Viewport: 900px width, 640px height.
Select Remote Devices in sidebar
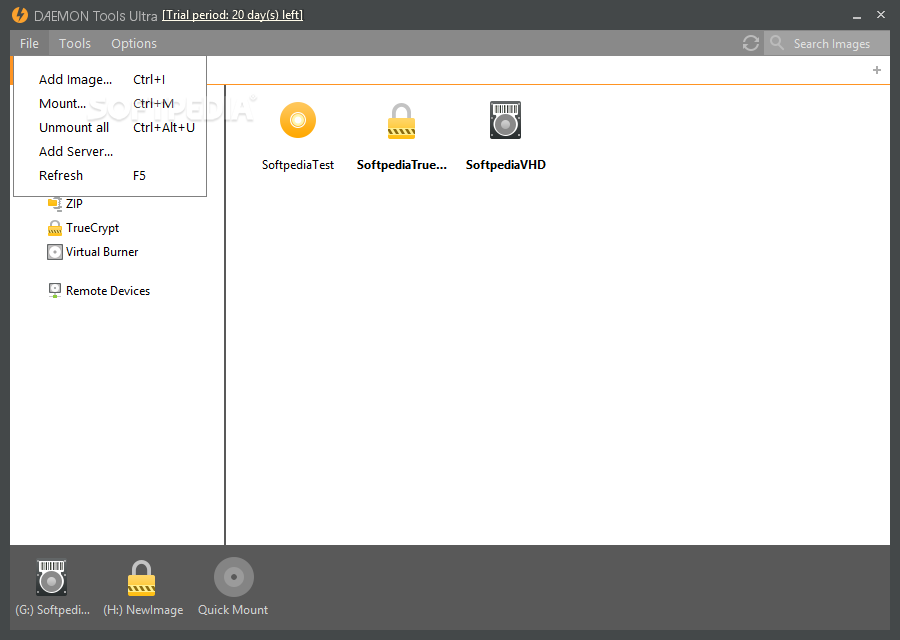(108, 291)
